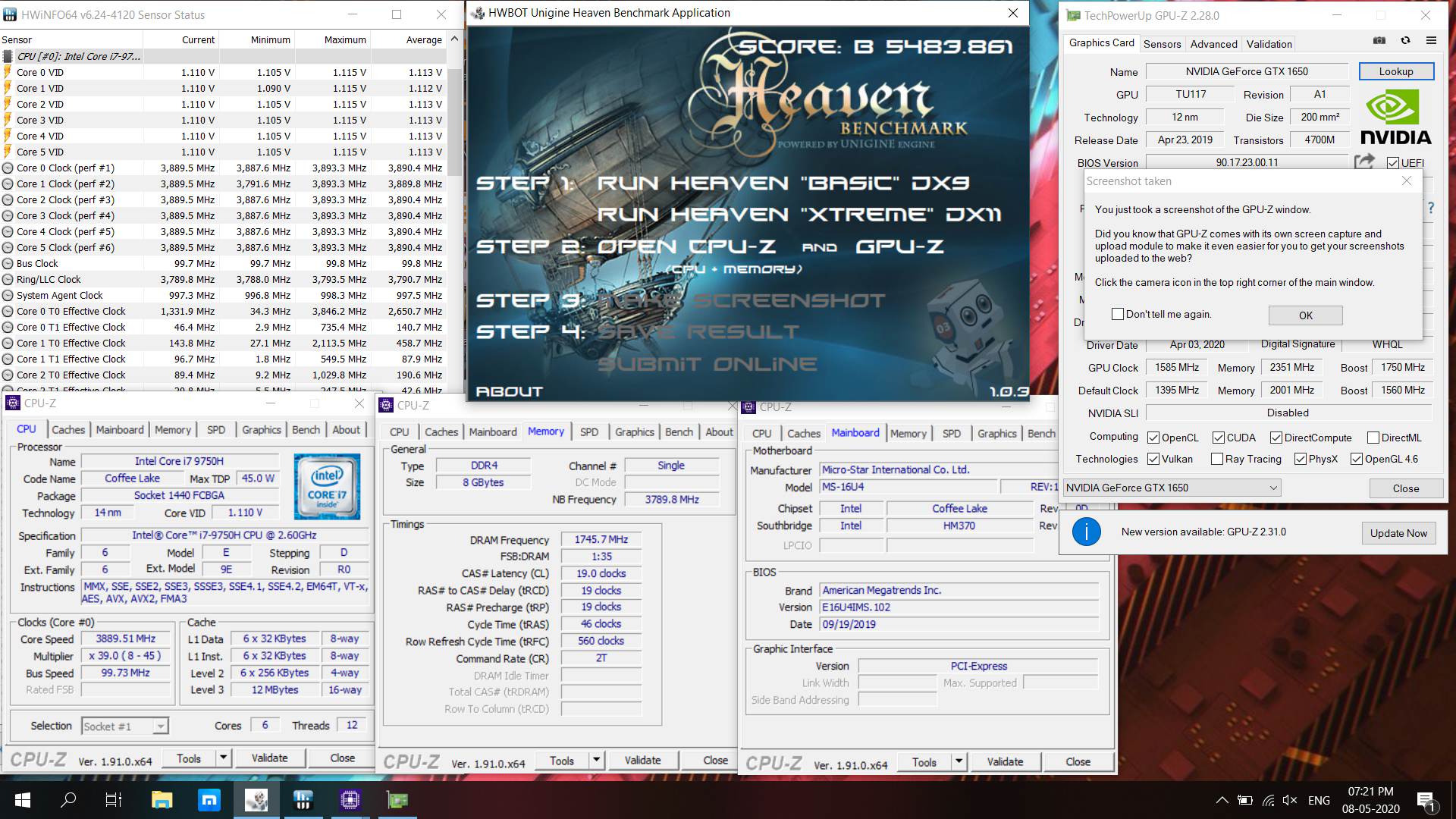Click HWiNFO scrollbar up arrow

454,39
